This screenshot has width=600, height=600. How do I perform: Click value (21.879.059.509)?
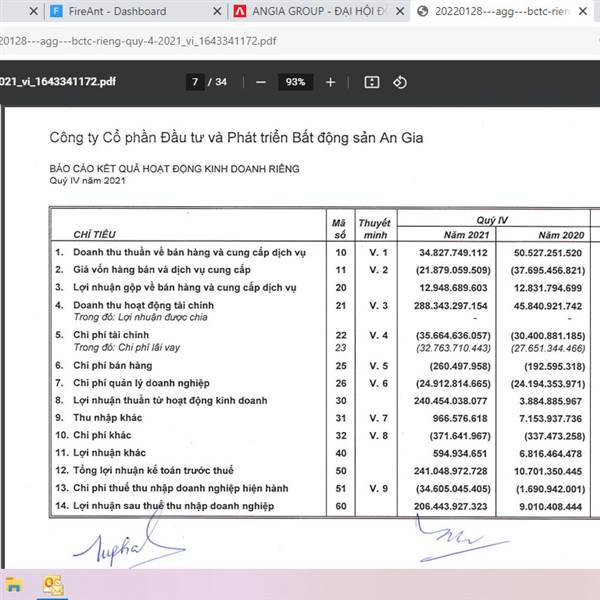(x=453, y=270)
